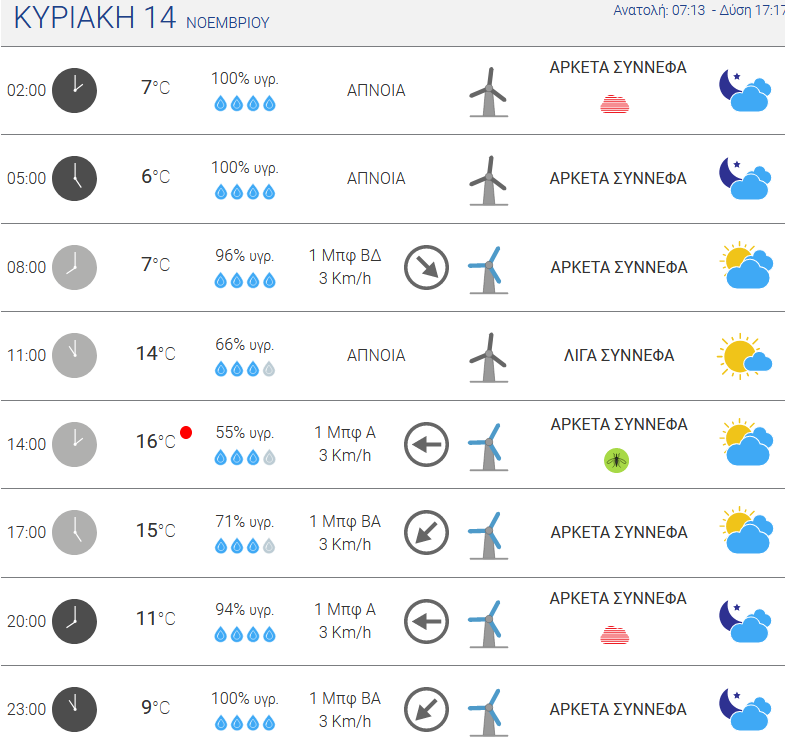Click the night cloudy icon at 02:00
This screenshot has height=747, width=785.
(745, 91)
